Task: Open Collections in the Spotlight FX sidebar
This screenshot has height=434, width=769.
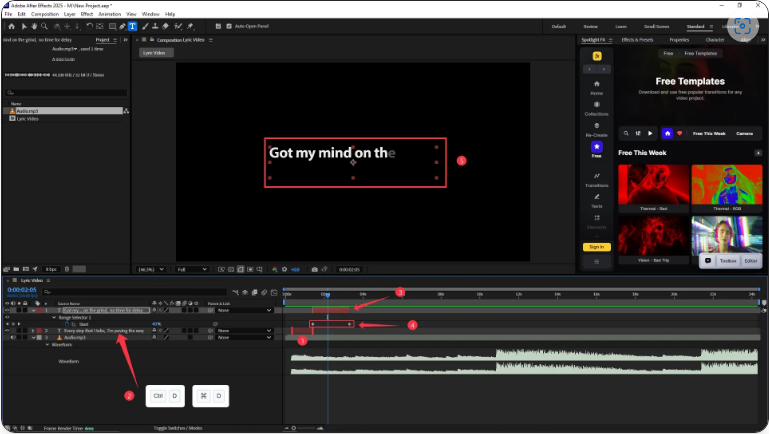Action: (596, 108)
